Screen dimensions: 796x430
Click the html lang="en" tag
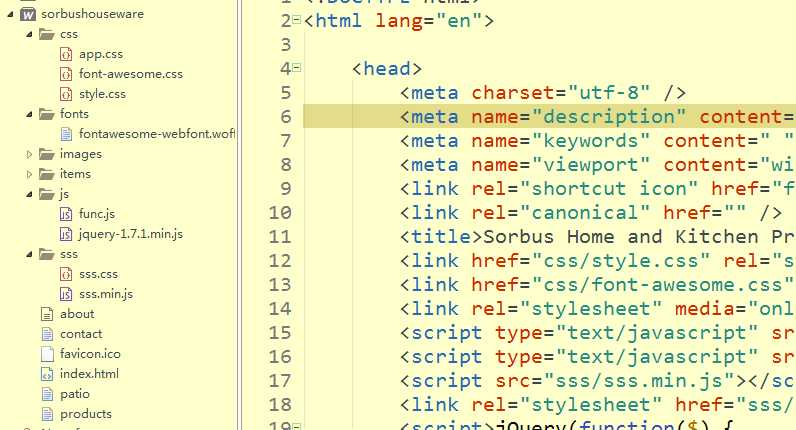[x=399, y=20]
